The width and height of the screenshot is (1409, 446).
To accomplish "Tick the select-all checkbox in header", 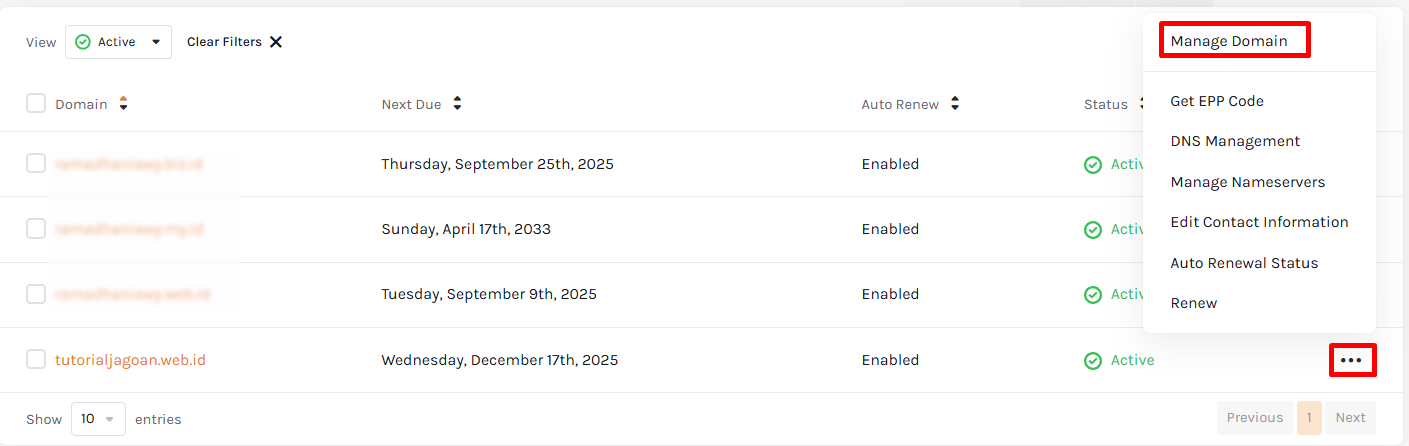I will click(x=36, y=103).
